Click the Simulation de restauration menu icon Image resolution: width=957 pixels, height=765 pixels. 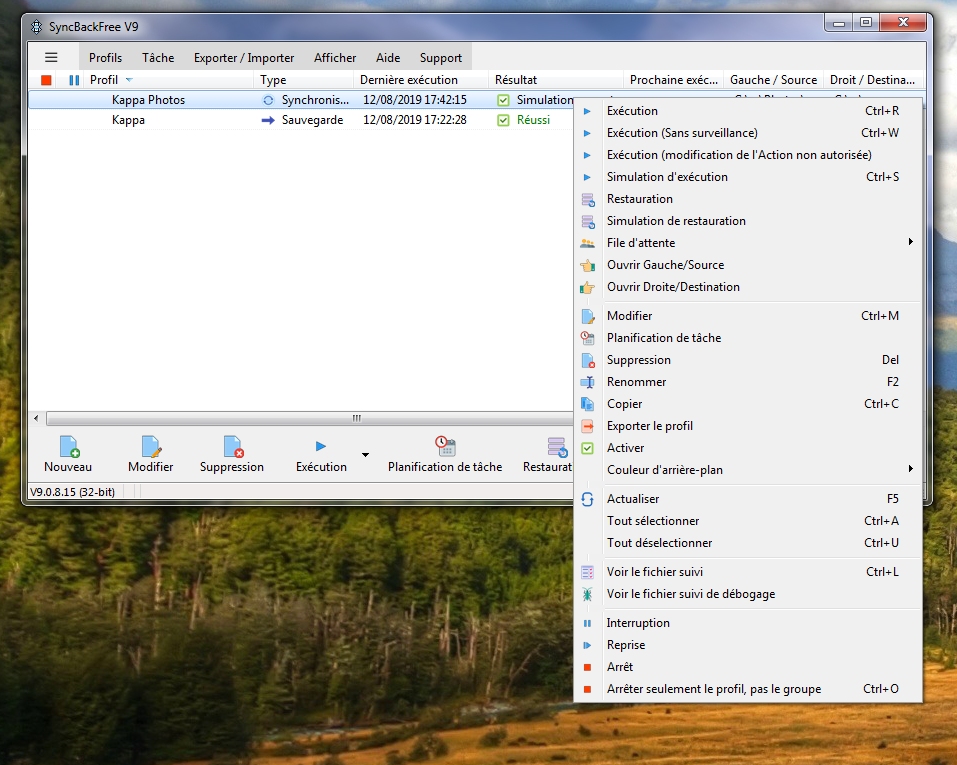coord(588,221)
